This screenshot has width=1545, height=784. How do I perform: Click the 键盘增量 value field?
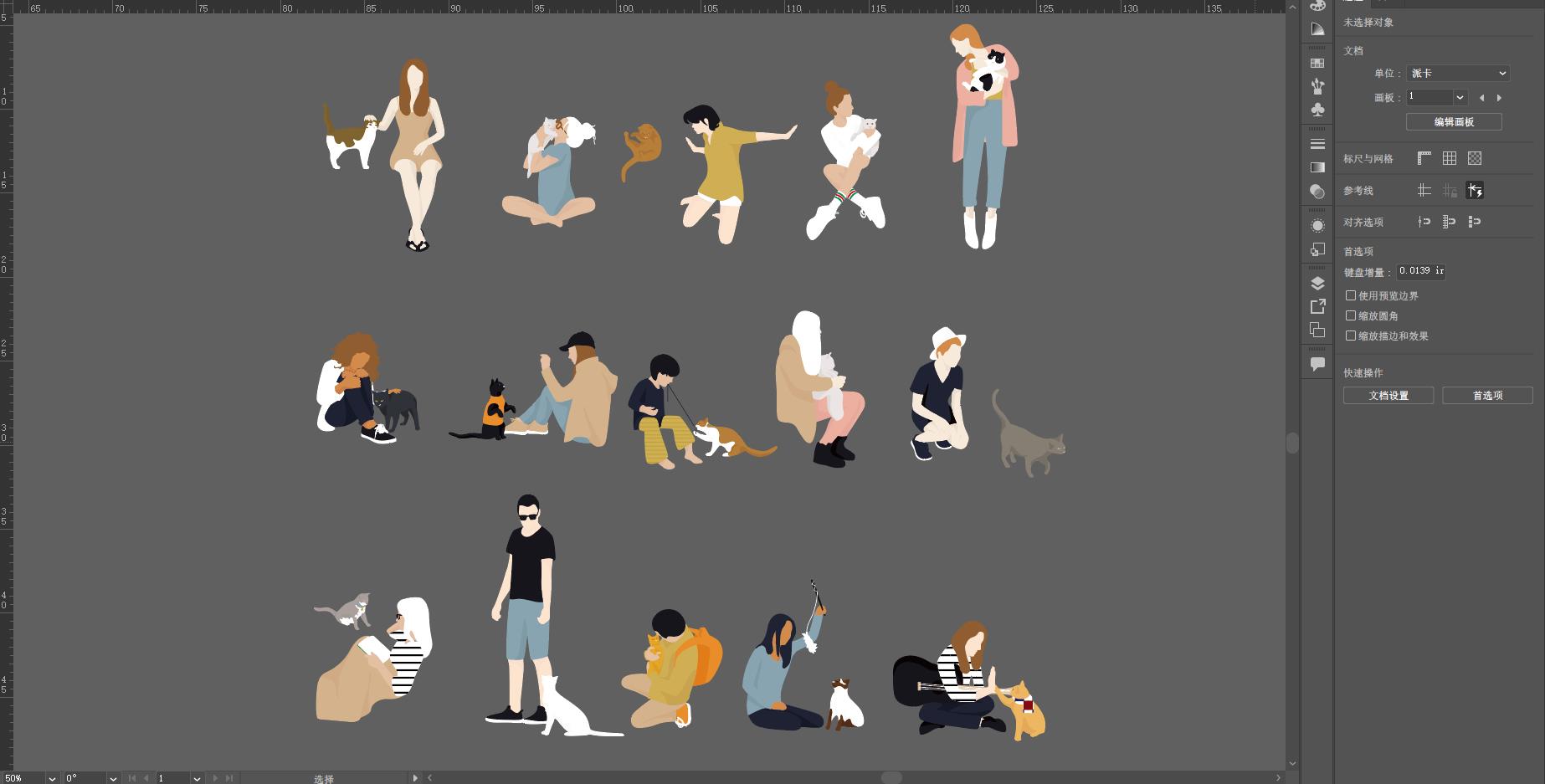(1421, 271)
